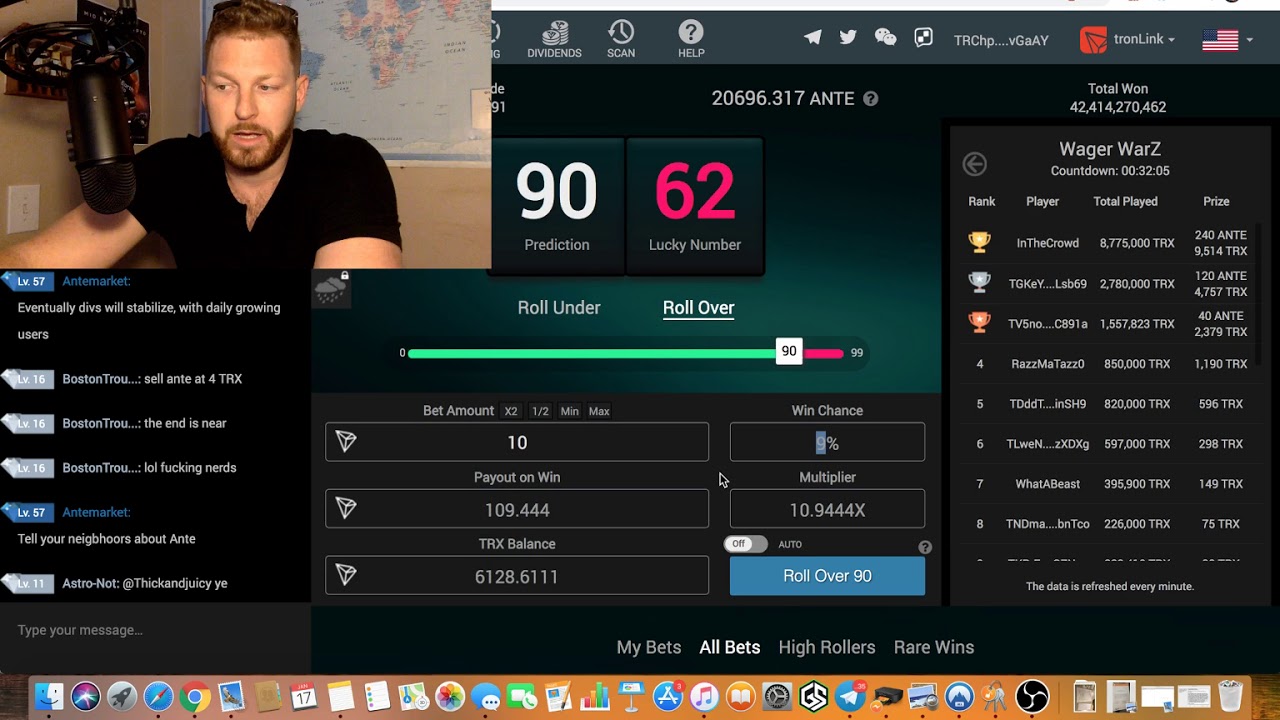
Task: Click the Wager WarZ back arrow
Action: (x=974, y=164)
